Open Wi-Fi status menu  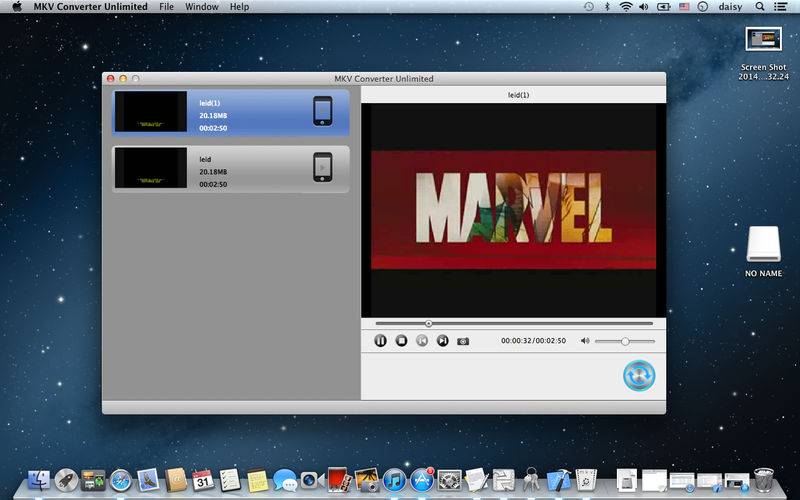coord(626,7)
